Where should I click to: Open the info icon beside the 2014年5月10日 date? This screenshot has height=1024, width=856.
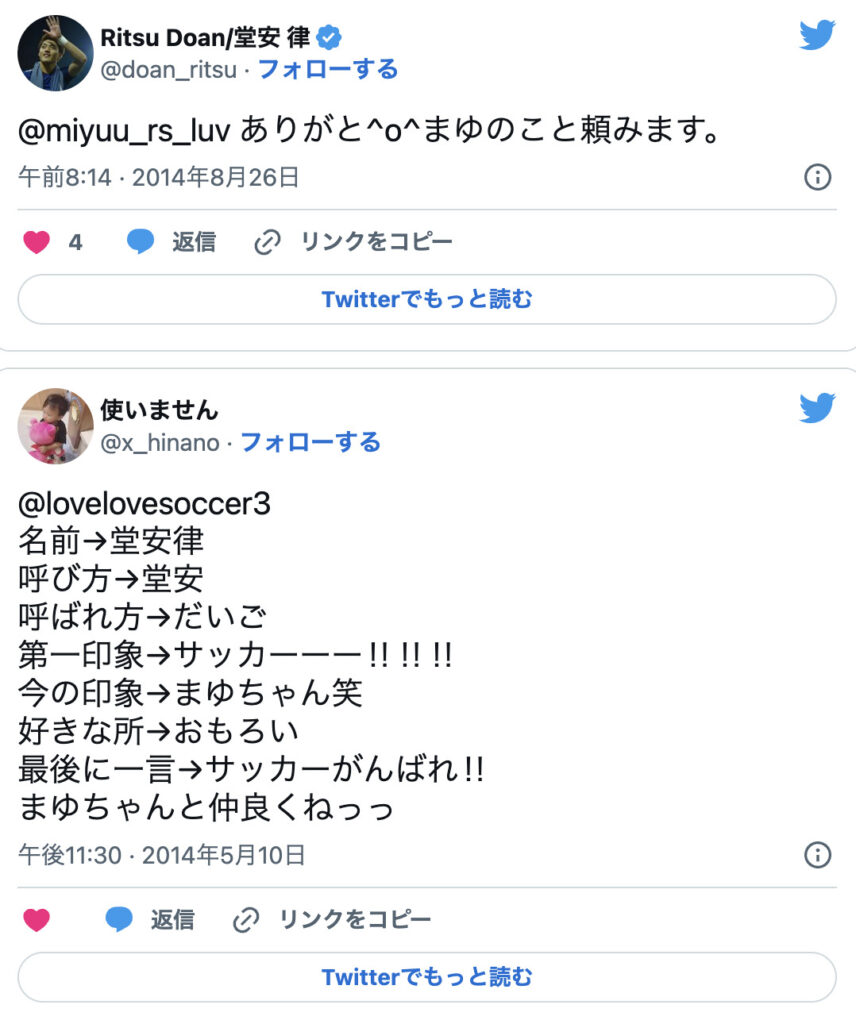(x=817, y=855)
